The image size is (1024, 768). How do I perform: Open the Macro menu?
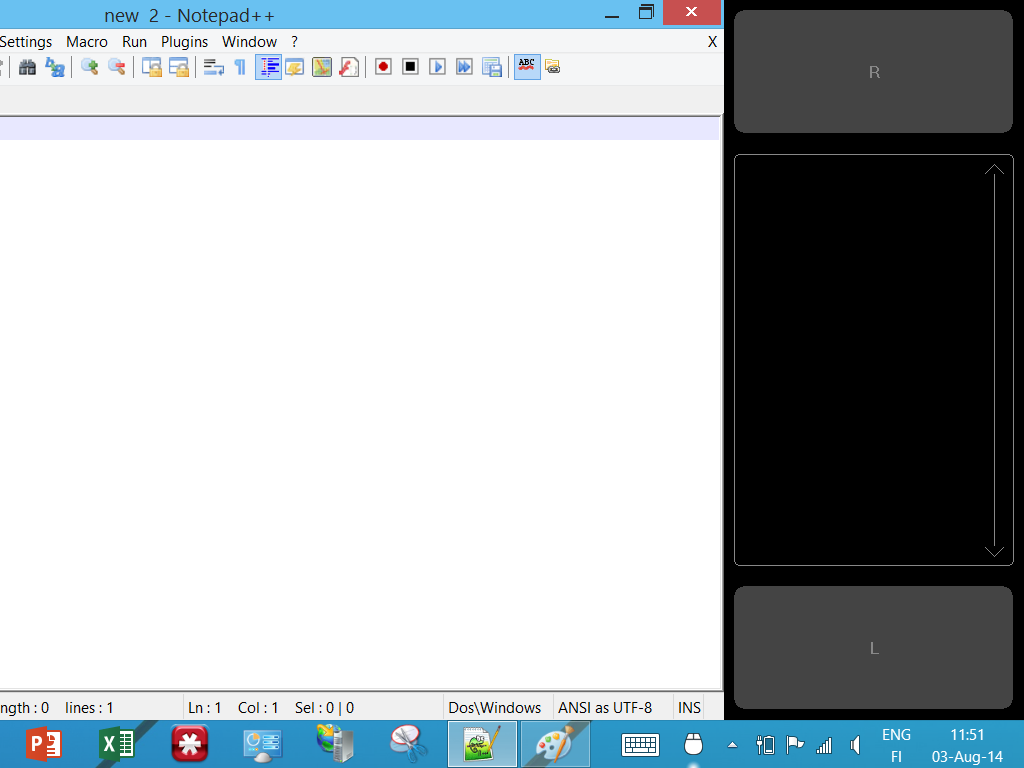point(87,42)
